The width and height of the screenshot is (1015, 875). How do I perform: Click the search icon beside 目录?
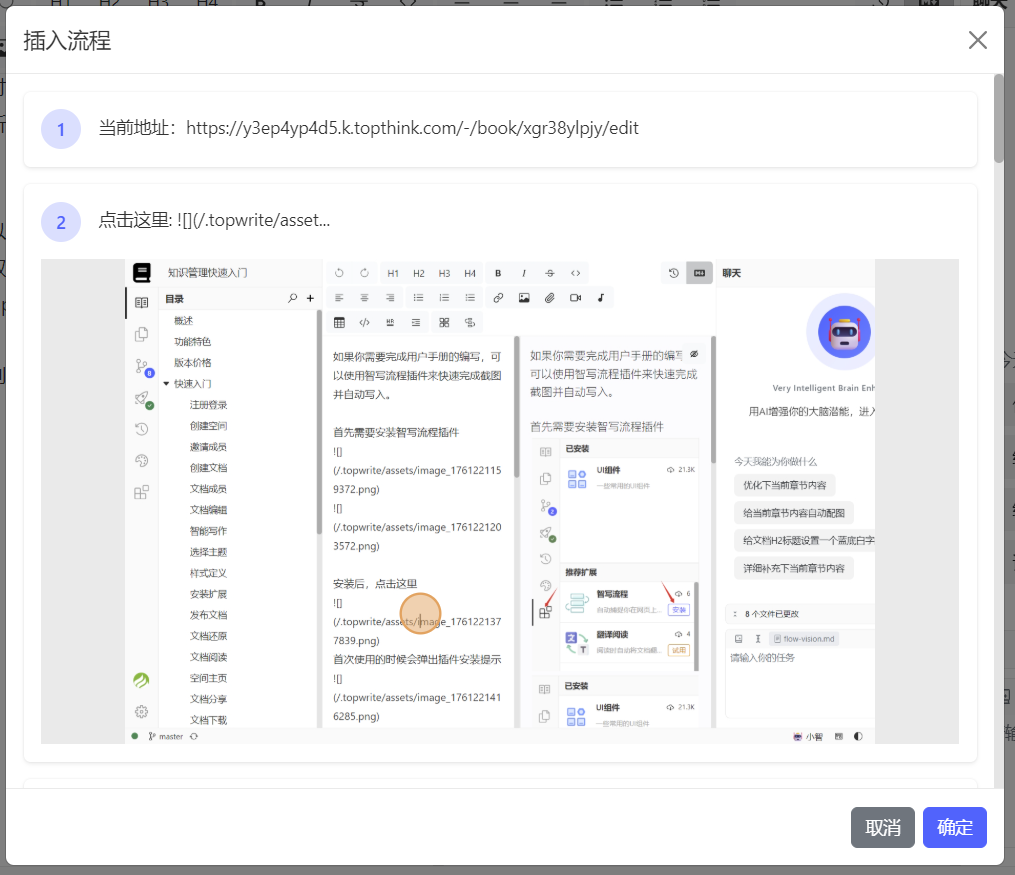292,298
